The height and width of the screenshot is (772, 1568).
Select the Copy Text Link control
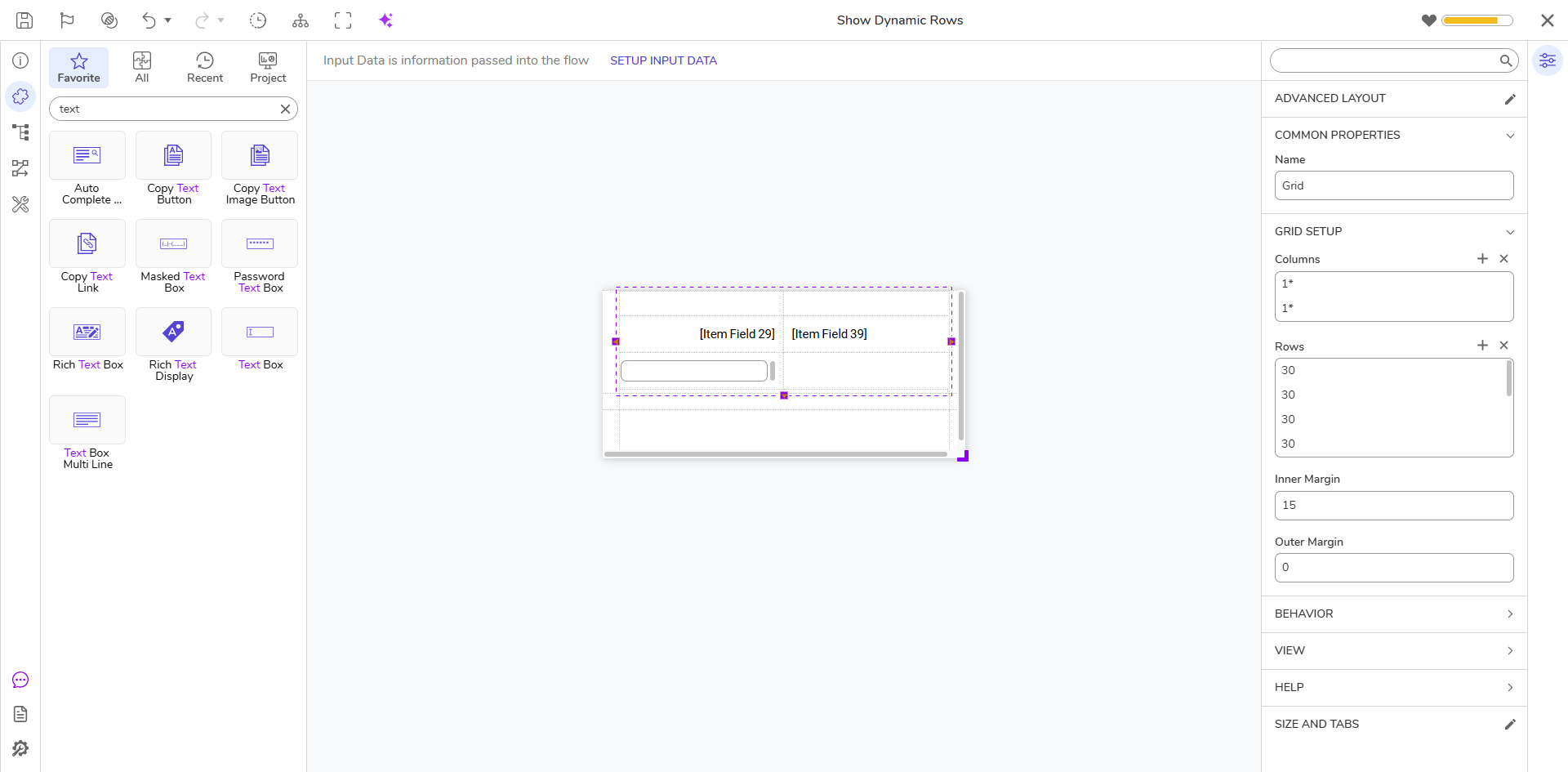[x=87, y=257]
